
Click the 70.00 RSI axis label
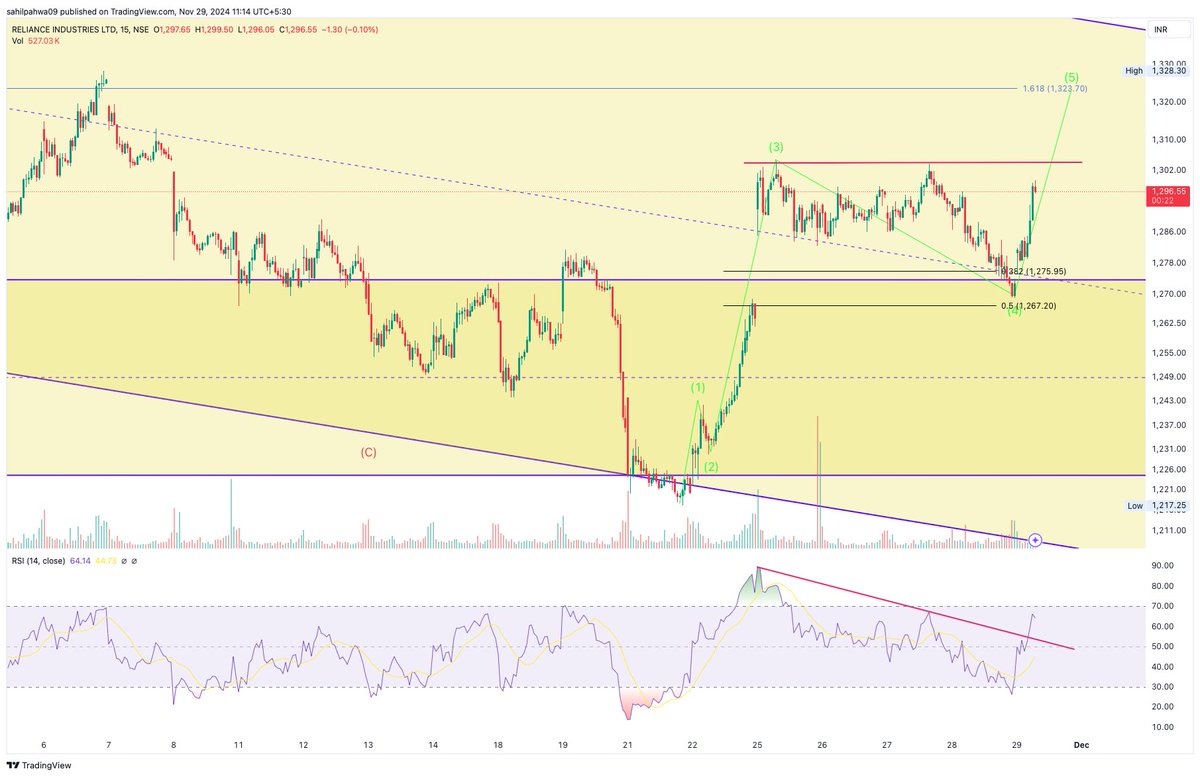(x=1162, y=606)
